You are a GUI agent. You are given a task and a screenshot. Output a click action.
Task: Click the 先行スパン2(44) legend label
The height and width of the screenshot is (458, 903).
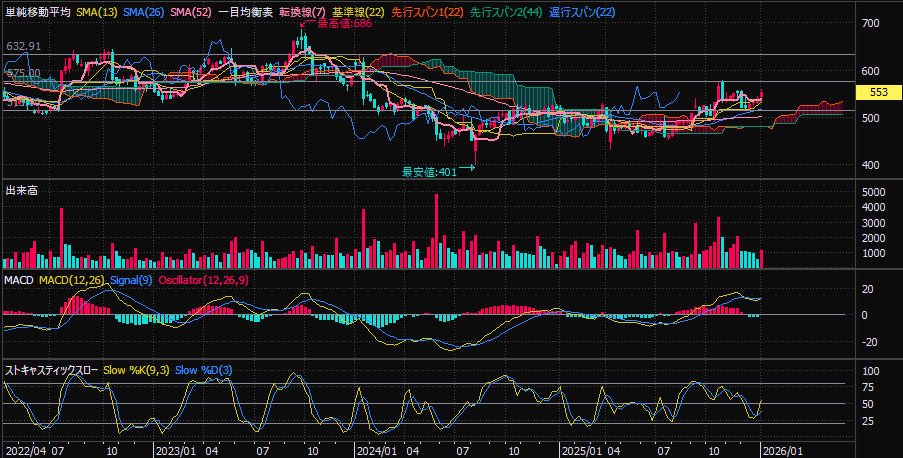coord(506,12)
